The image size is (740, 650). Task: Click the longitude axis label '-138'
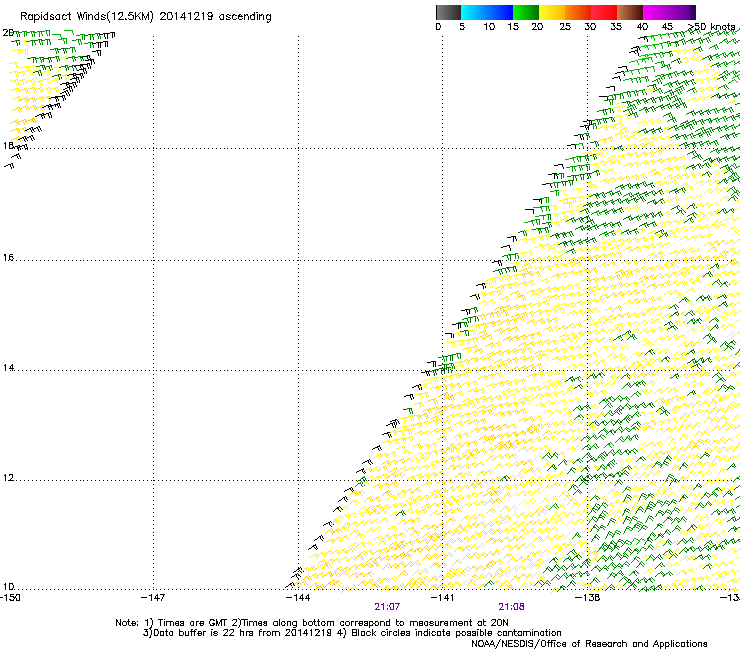point(588,598)
